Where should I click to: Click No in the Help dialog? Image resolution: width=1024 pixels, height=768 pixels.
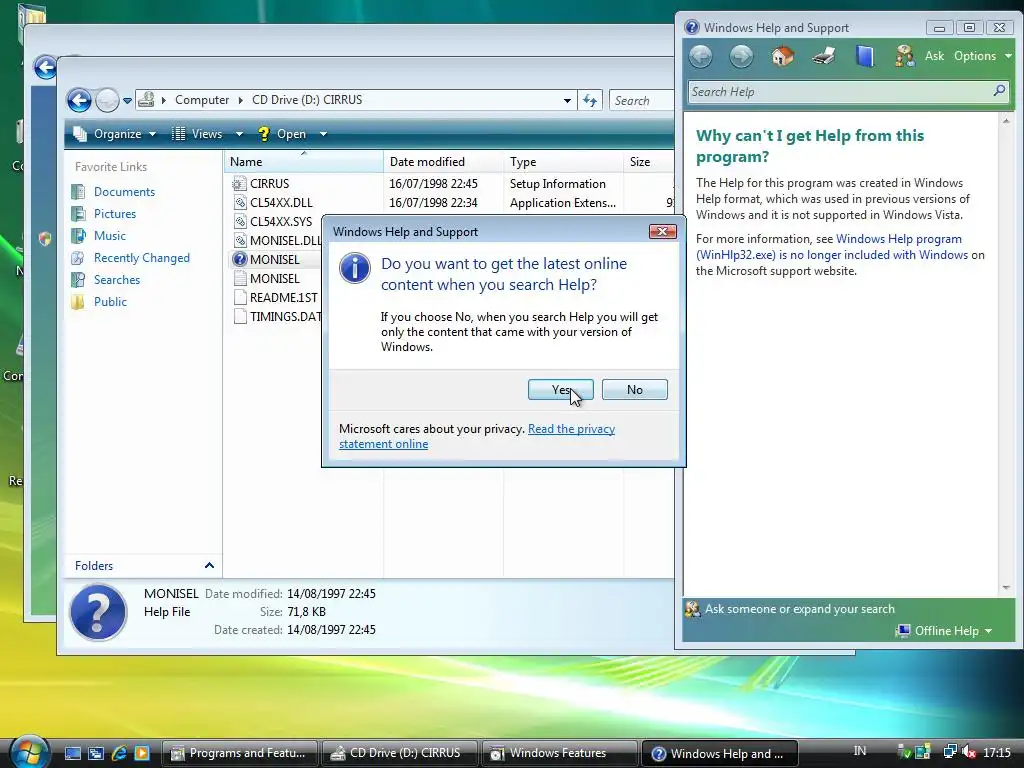click(x=634, y=390)
